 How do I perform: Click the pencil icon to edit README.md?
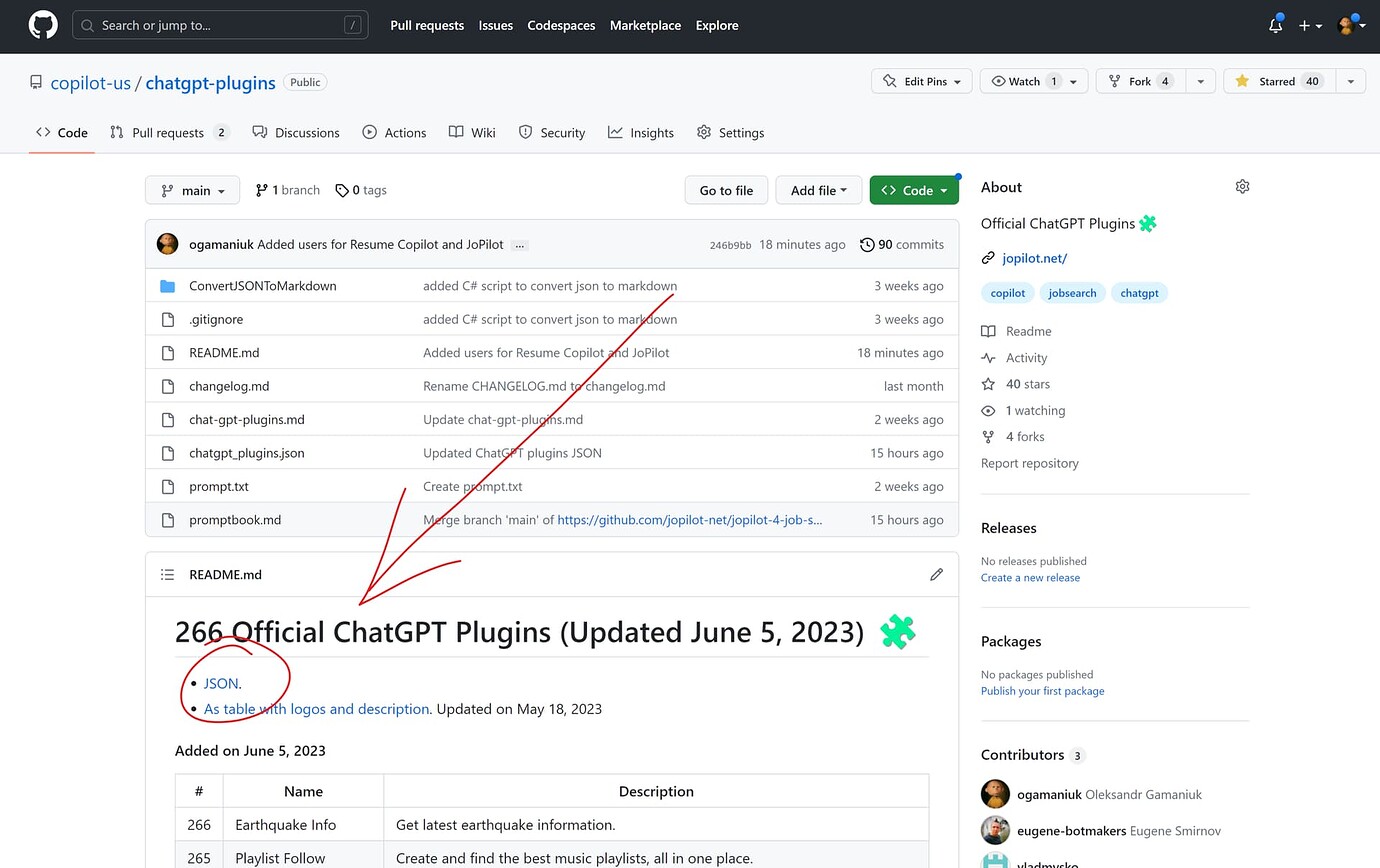tap(936, 574)
